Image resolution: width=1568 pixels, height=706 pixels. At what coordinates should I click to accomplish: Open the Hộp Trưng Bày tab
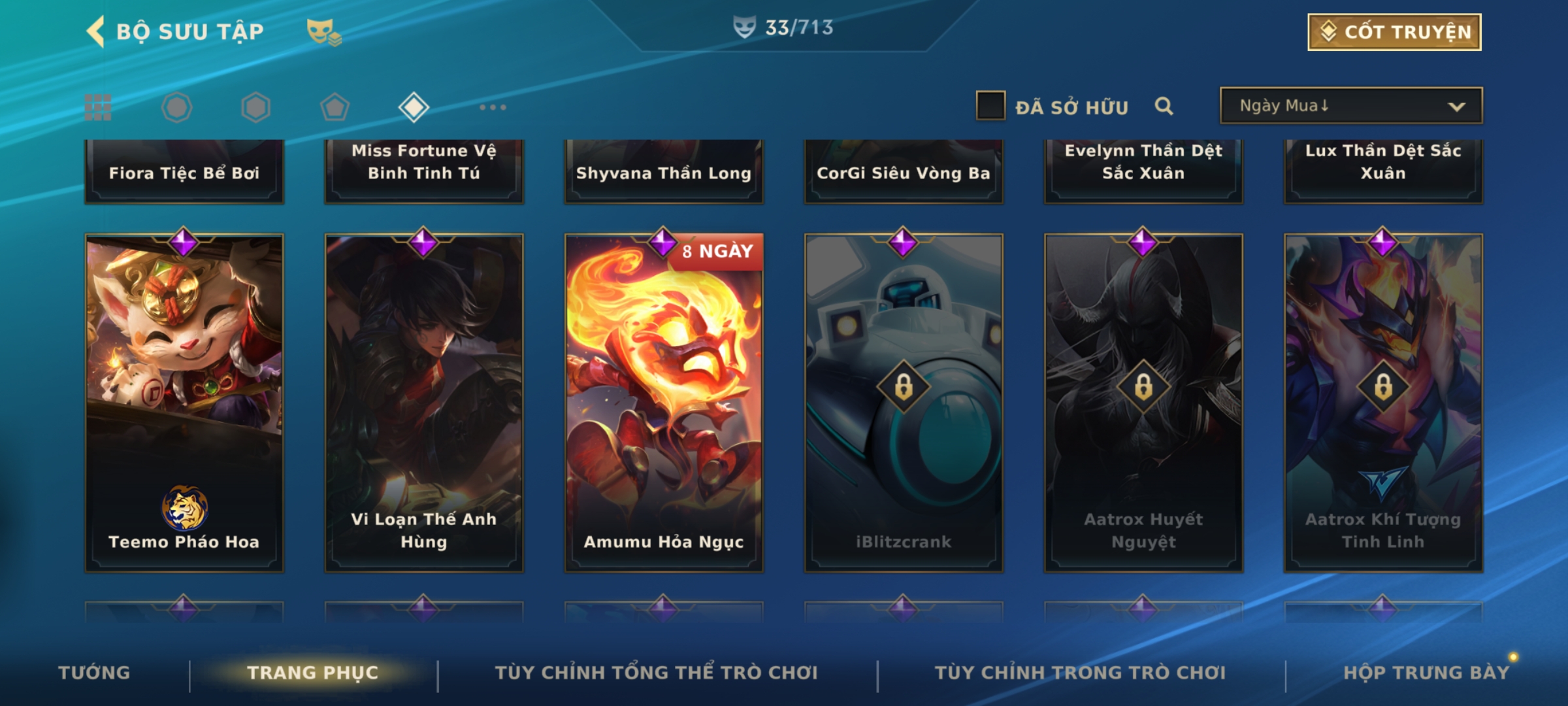pos(1426,673)
